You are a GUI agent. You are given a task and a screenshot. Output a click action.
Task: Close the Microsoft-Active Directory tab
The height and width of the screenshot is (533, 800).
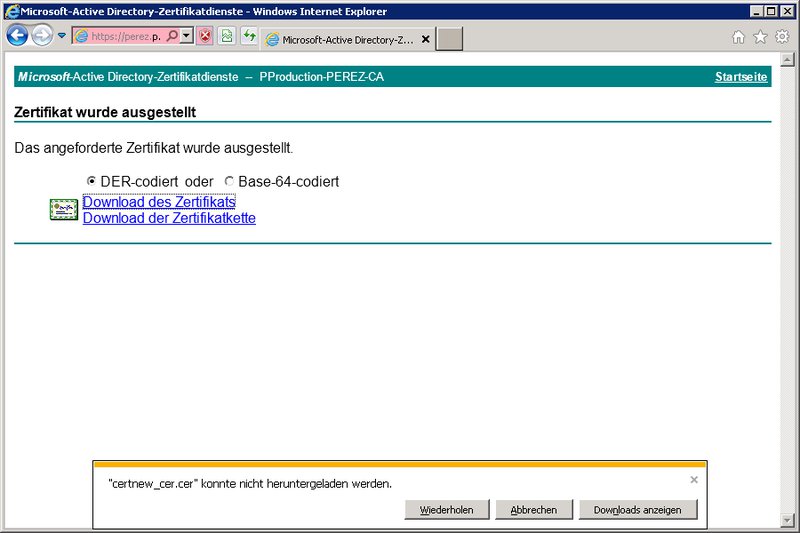[x=426, y=39]
